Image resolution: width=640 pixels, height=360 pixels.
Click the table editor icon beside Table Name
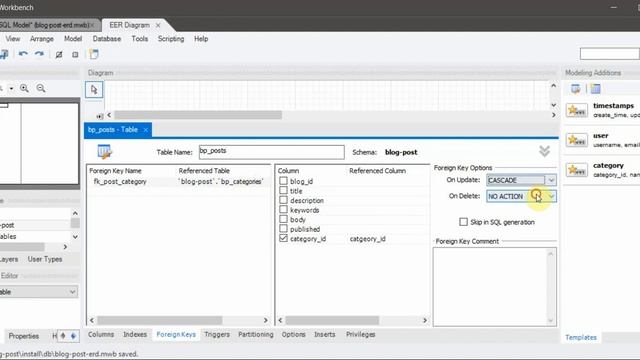104,152
